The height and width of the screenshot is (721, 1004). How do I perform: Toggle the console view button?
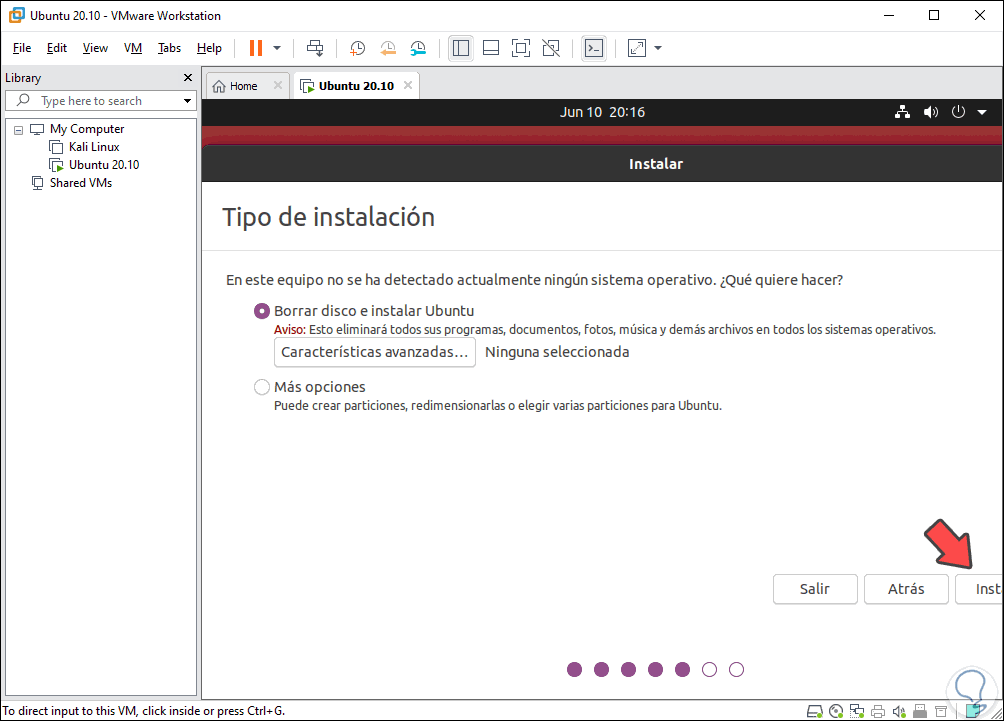tap(594, 48)
